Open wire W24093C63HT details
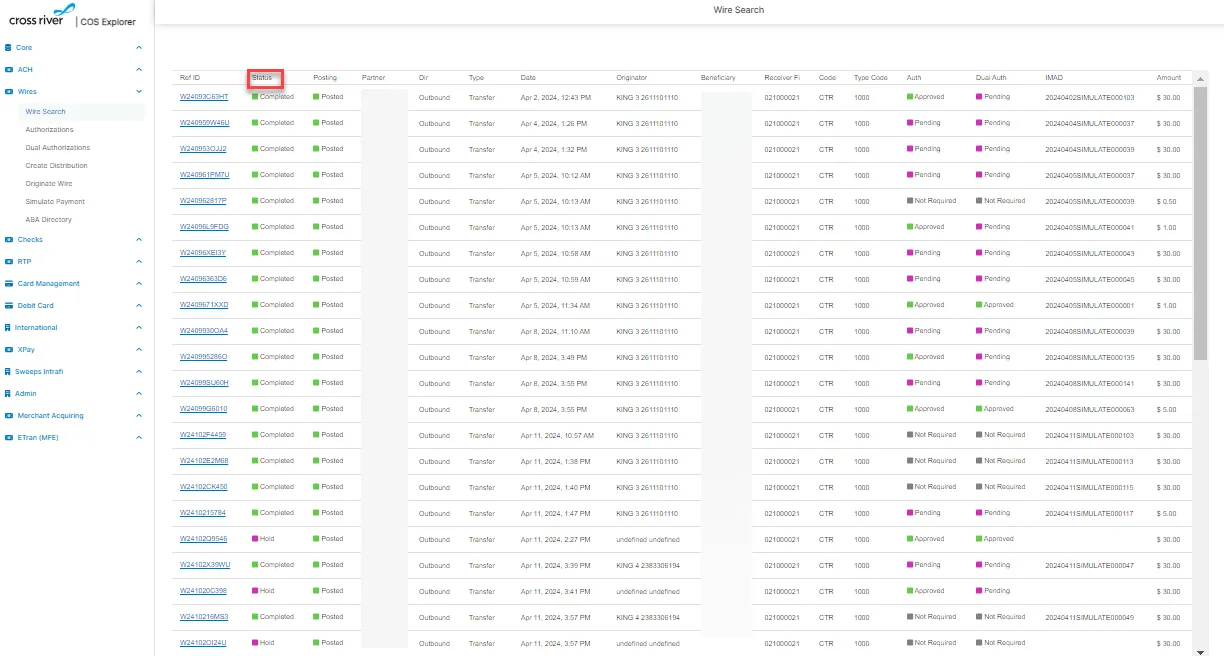 204,97
